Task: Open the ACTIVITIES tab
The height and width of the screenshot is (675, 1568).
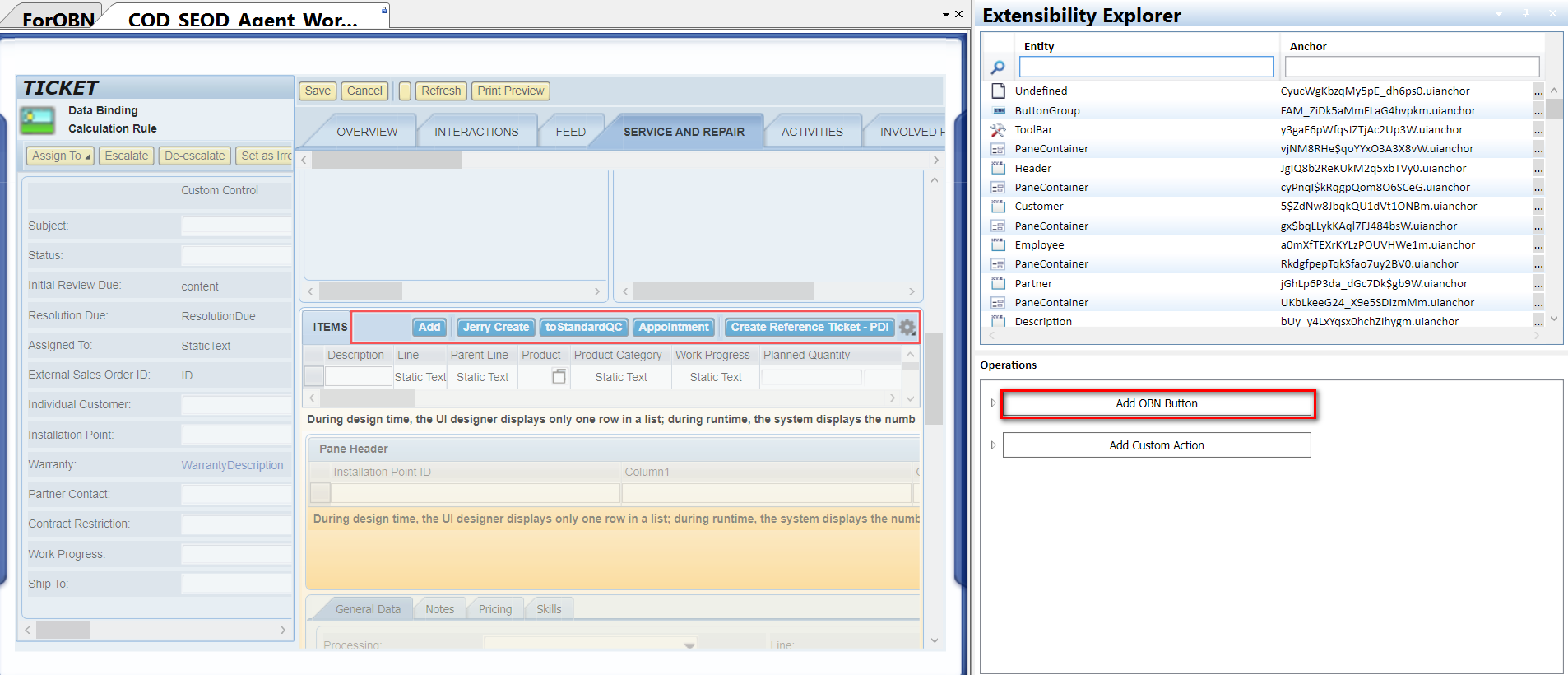Action: click(812, 132)
